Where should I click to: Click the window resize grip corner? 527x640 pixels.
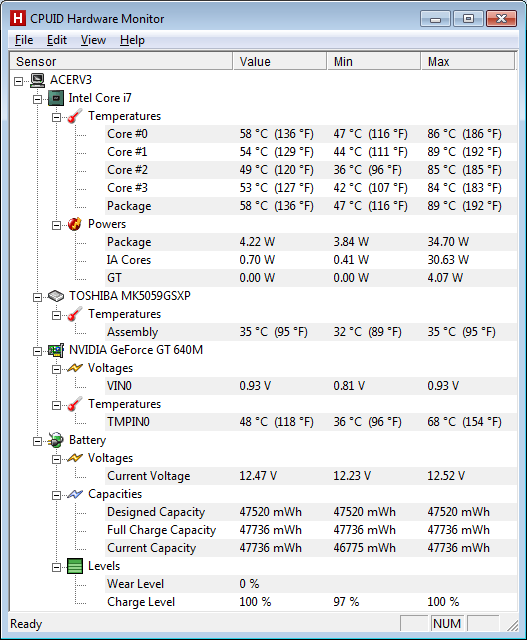point(513,625)
